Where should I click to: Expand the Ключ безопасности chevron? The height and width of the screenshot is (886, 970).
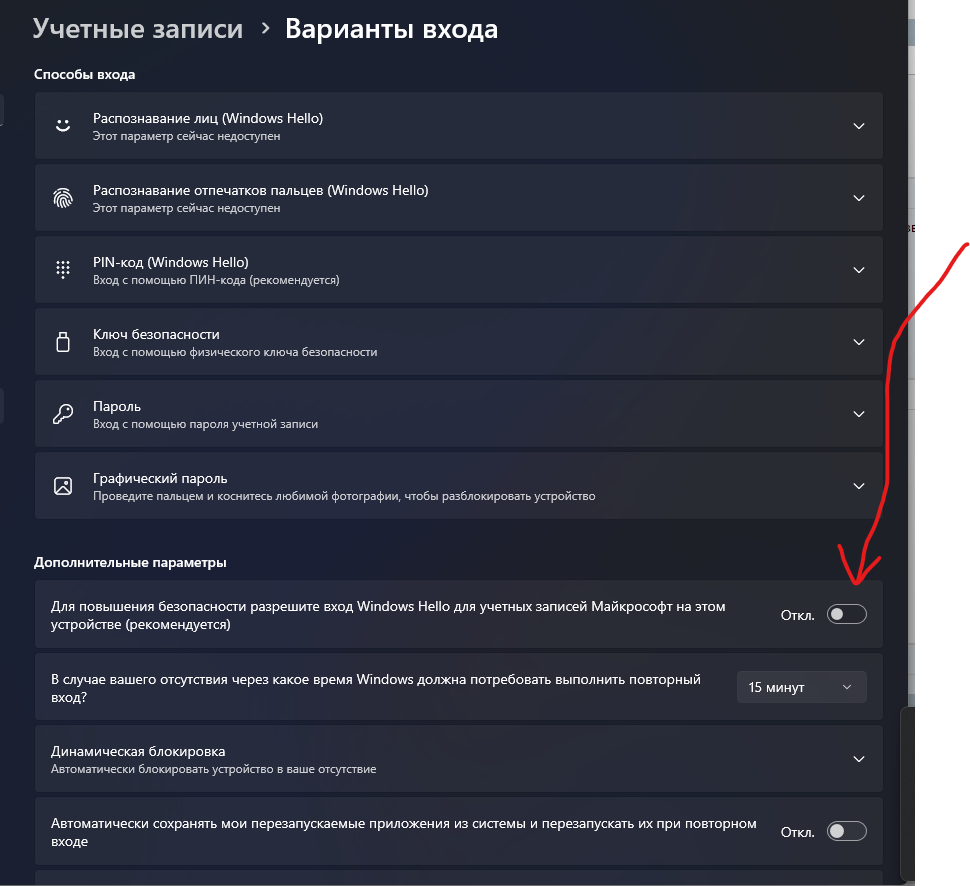tap(859, 342)
